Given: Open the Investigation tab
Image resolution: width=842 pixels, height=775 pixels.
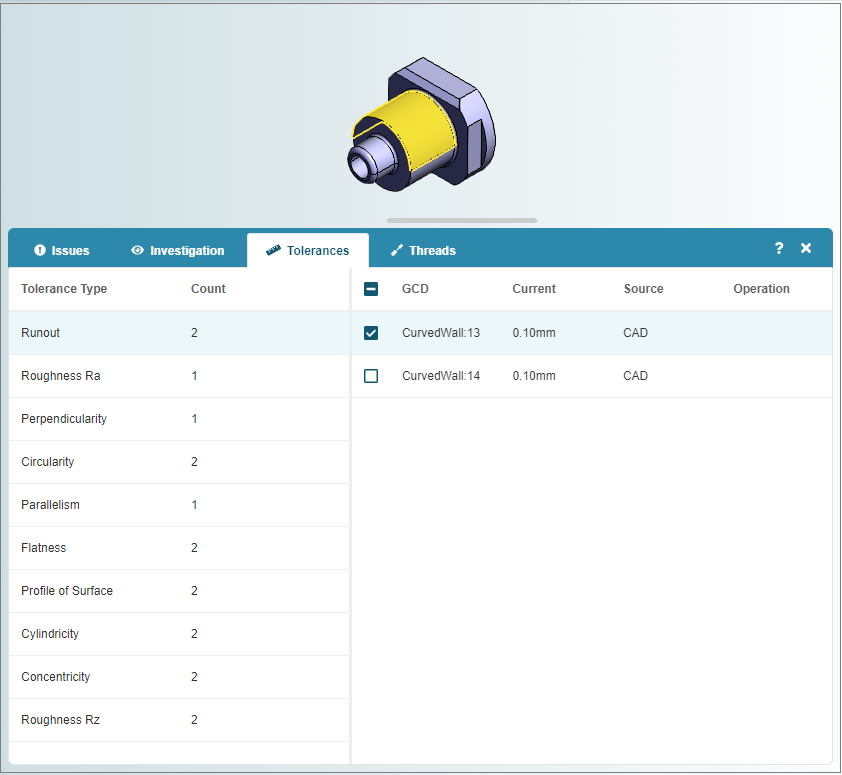Looking at the screenshot, I should coord(178,250).
